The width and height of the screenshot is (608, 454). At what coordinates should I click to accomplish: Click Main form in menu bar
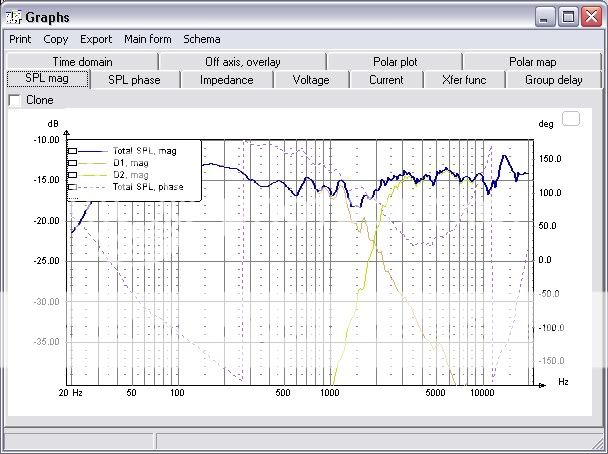[147, 39]
